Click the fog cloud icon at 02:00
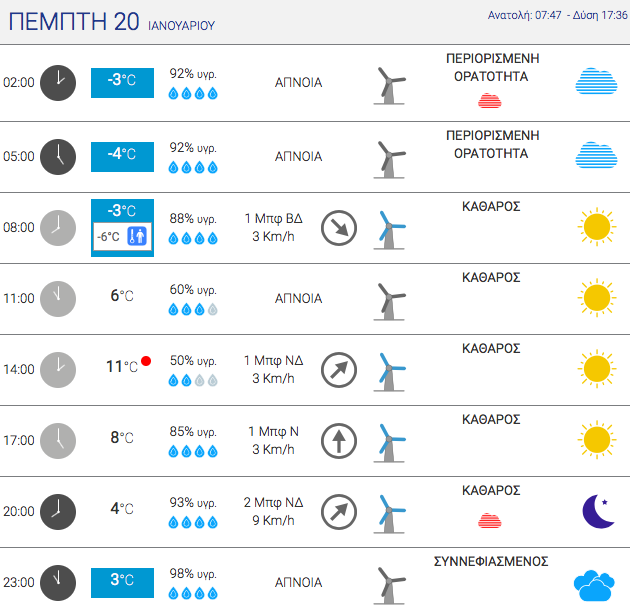Viewport: 630px width, 614px height. pos(596,81)
